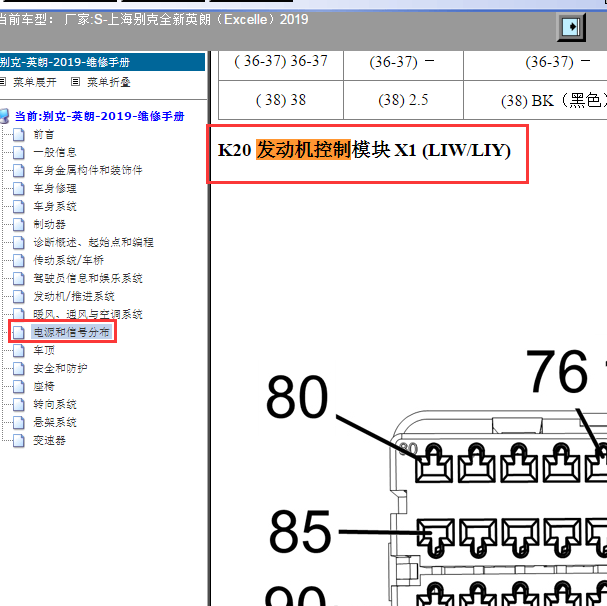Click page icon beside 制动器
Viewport: 607px width, 606px height.
(x=18, y=225)
